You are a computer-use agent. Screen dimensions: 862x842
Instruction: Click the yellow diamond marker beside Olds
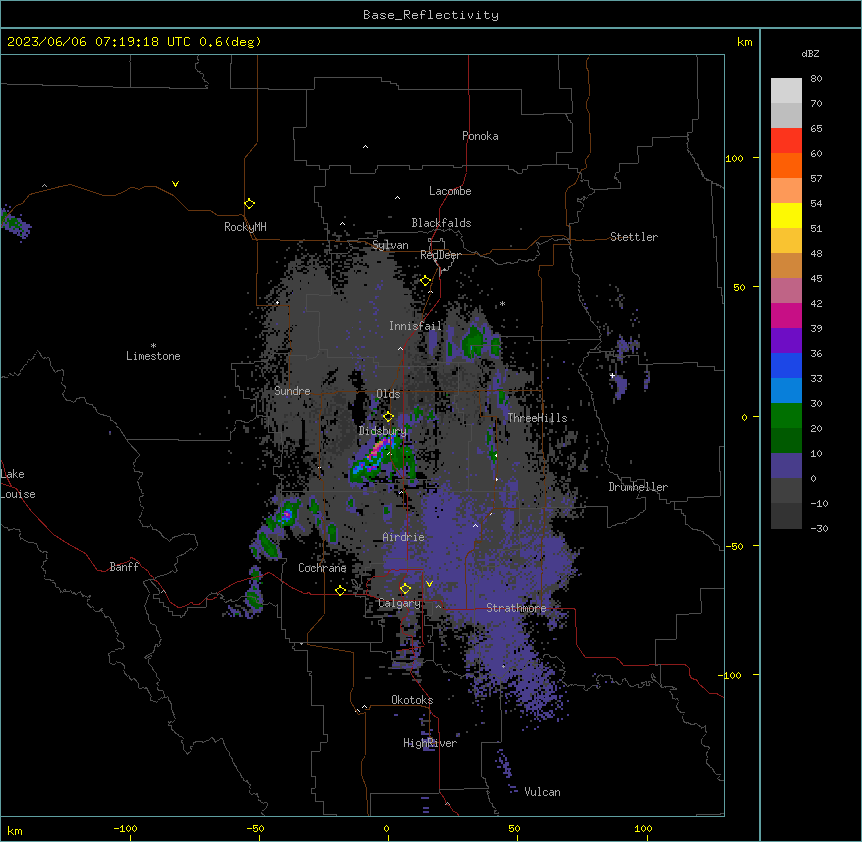click(388, 417)
